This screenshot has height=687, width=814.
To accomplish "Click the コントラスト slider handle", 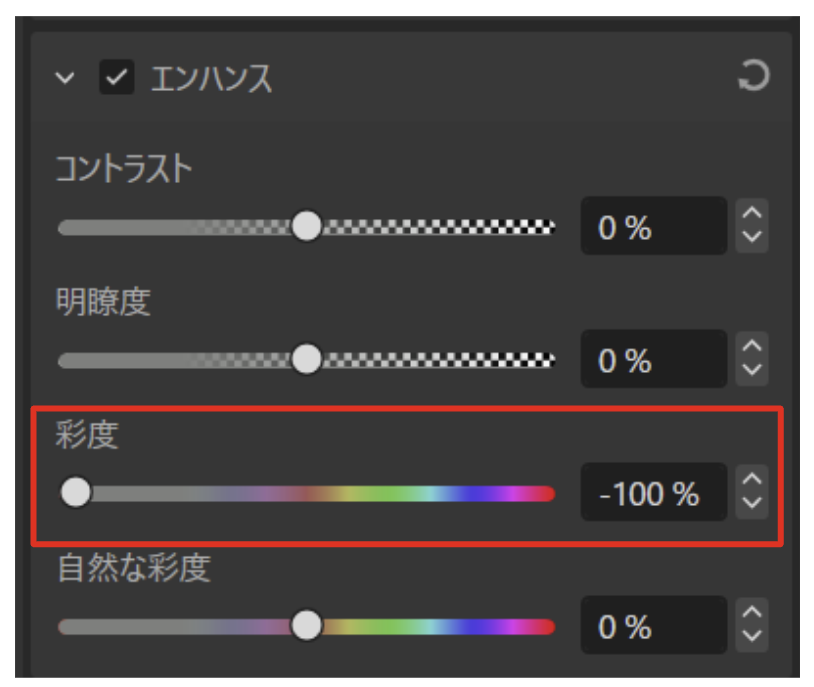I will coord(307,226).
